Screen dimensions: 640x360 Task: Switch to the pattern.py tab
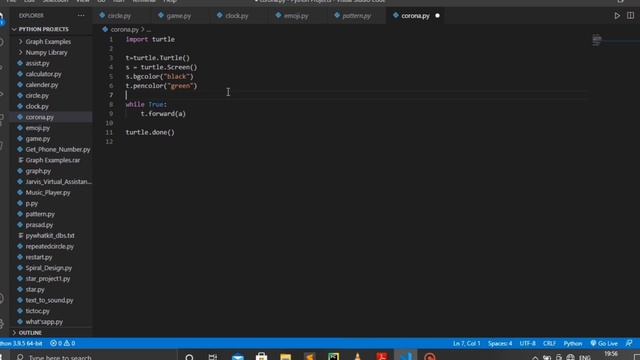[356, 16]
